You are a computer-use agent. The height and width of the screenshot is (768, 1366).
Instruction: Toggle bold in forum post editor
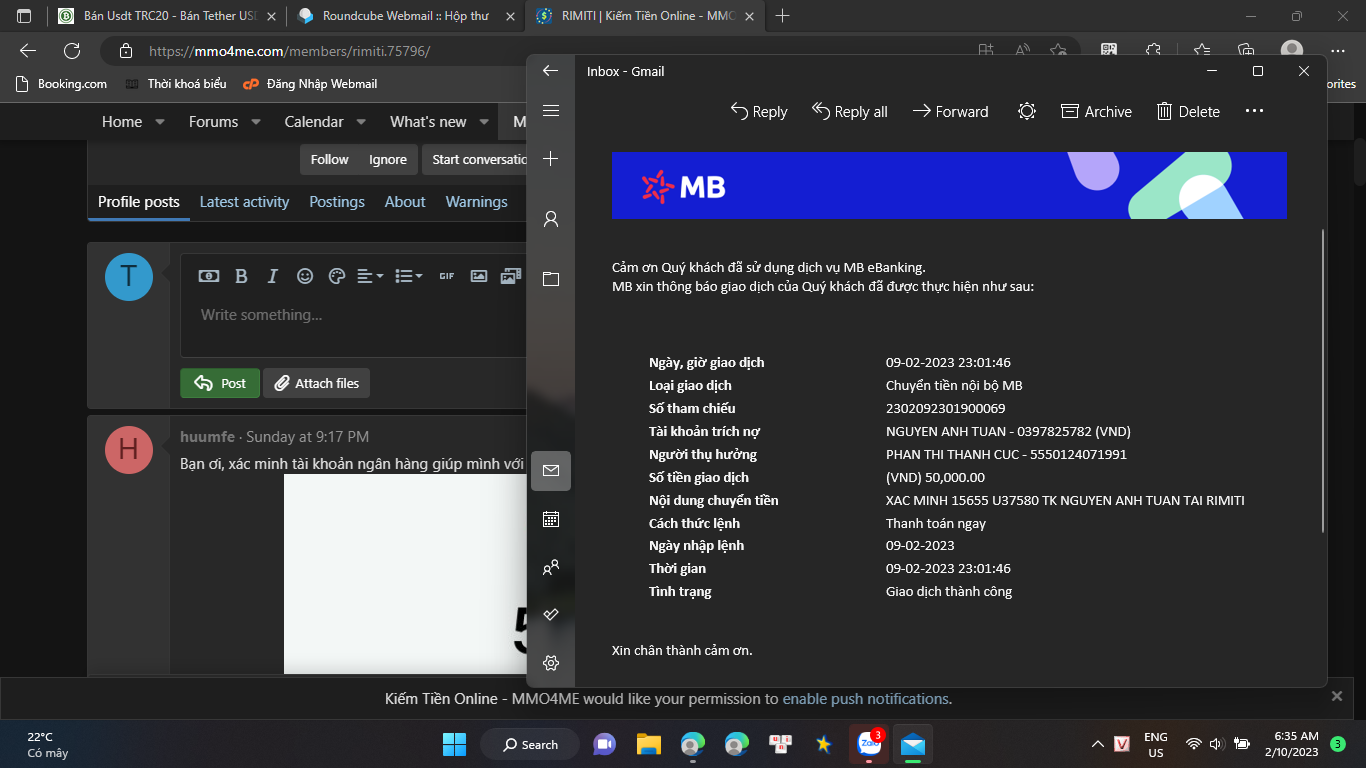coord(241,276)
